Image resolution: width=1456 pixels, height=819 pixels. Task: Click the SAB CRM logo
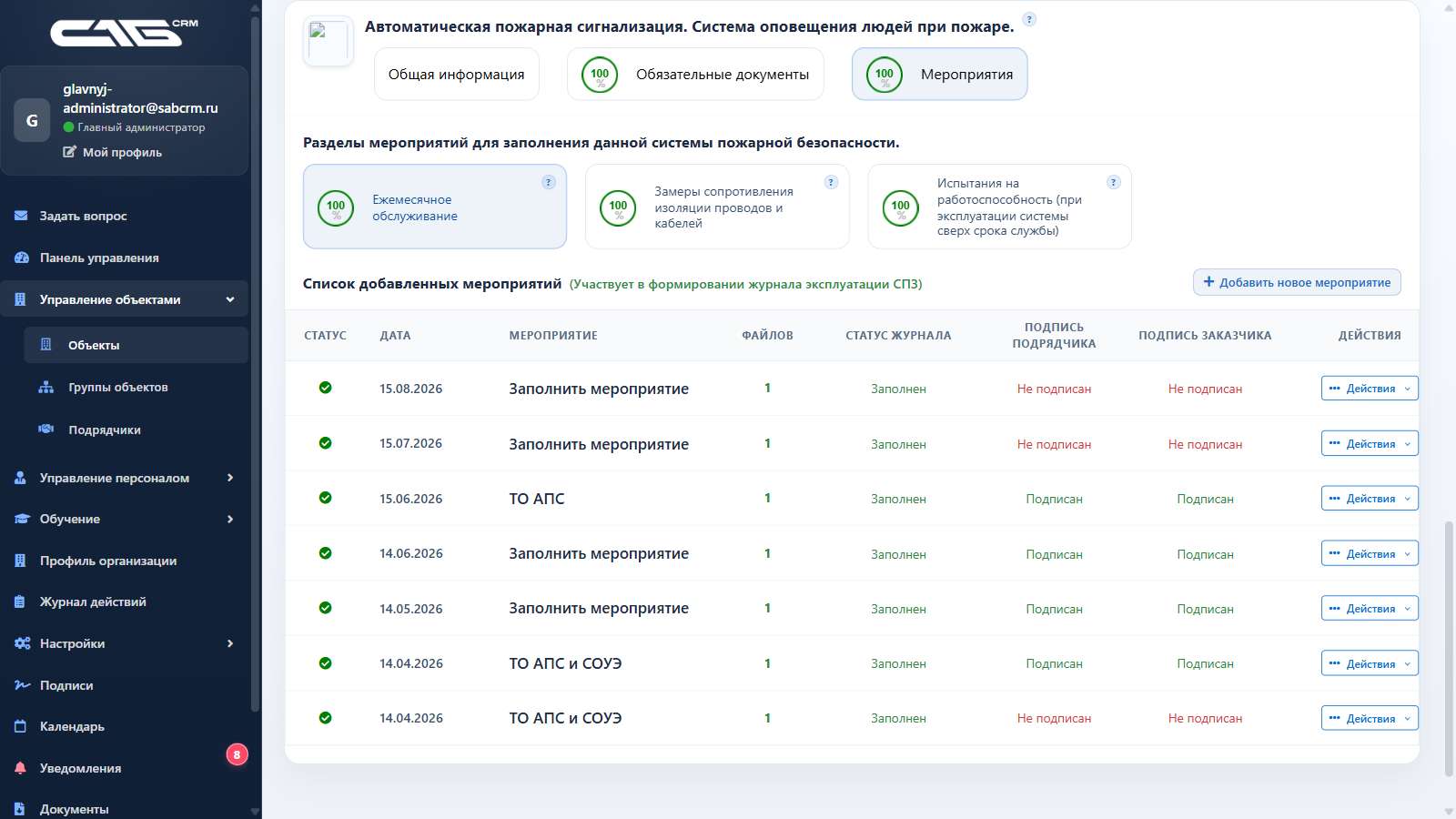pos(125,33)
